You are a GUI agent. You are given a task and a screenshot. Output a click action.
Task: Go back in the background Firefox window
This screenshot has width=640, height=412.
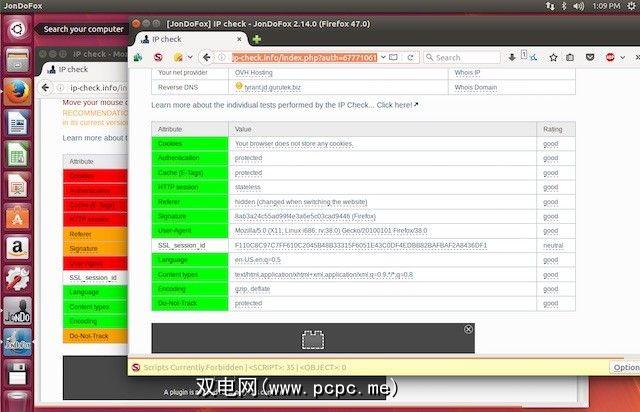(46, 87)
